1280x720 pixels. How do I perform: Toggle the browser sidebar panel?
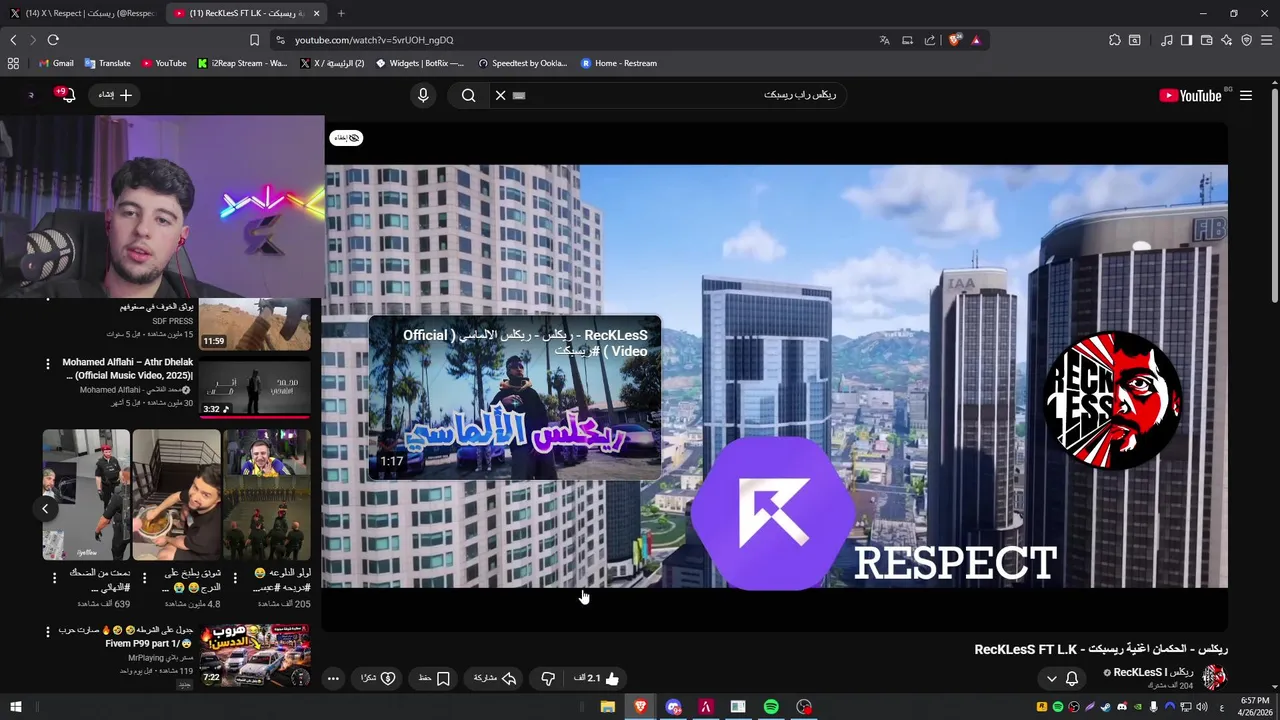[1186, 40]
